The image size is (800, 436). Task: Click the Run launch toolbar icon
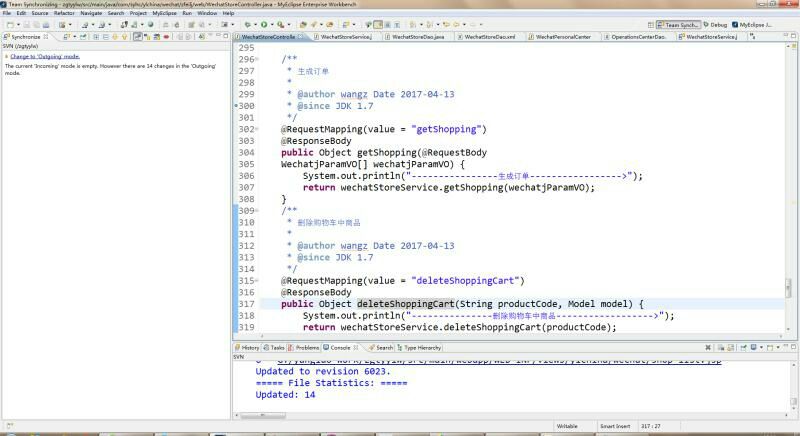(263, 24)
